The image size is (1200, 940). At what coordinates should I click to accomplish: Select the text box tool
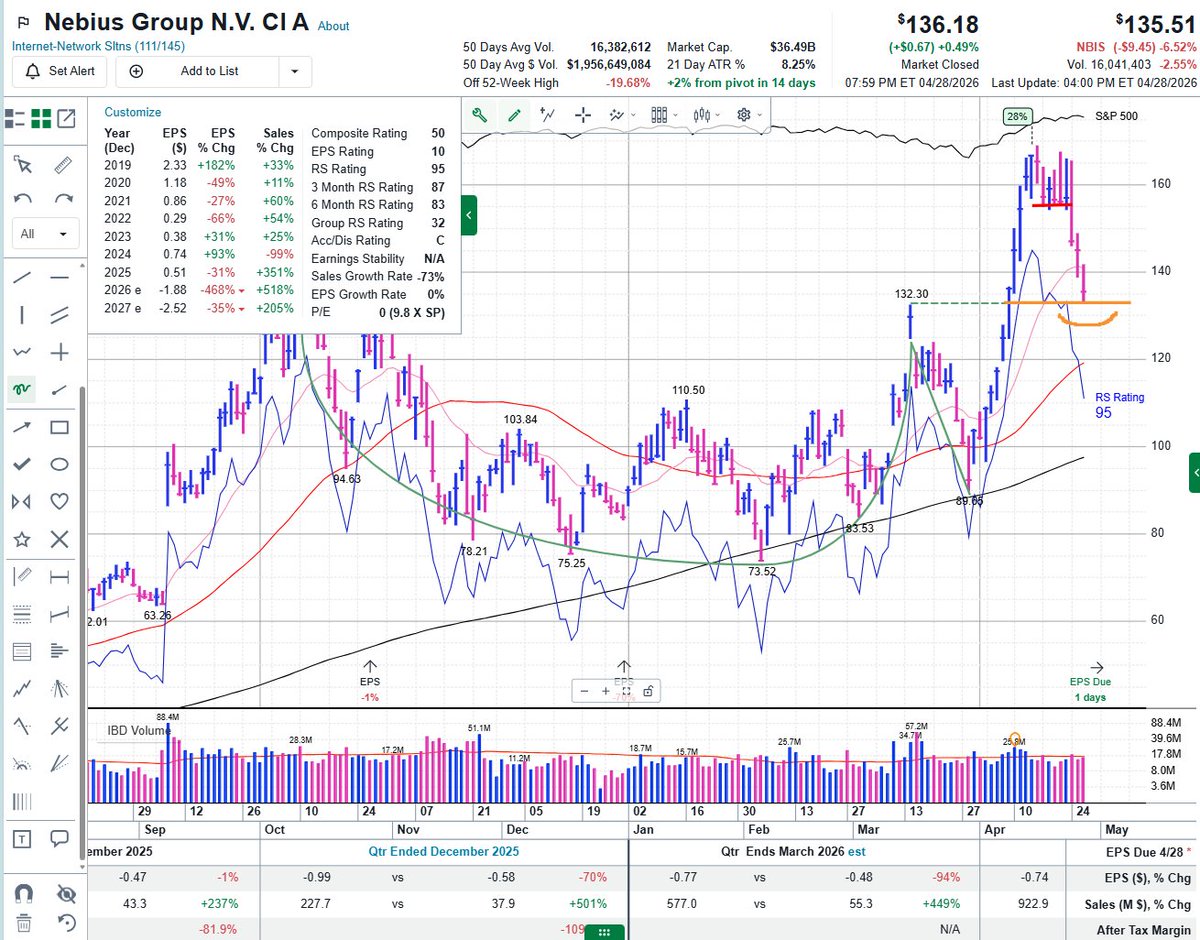coord(22,838)
